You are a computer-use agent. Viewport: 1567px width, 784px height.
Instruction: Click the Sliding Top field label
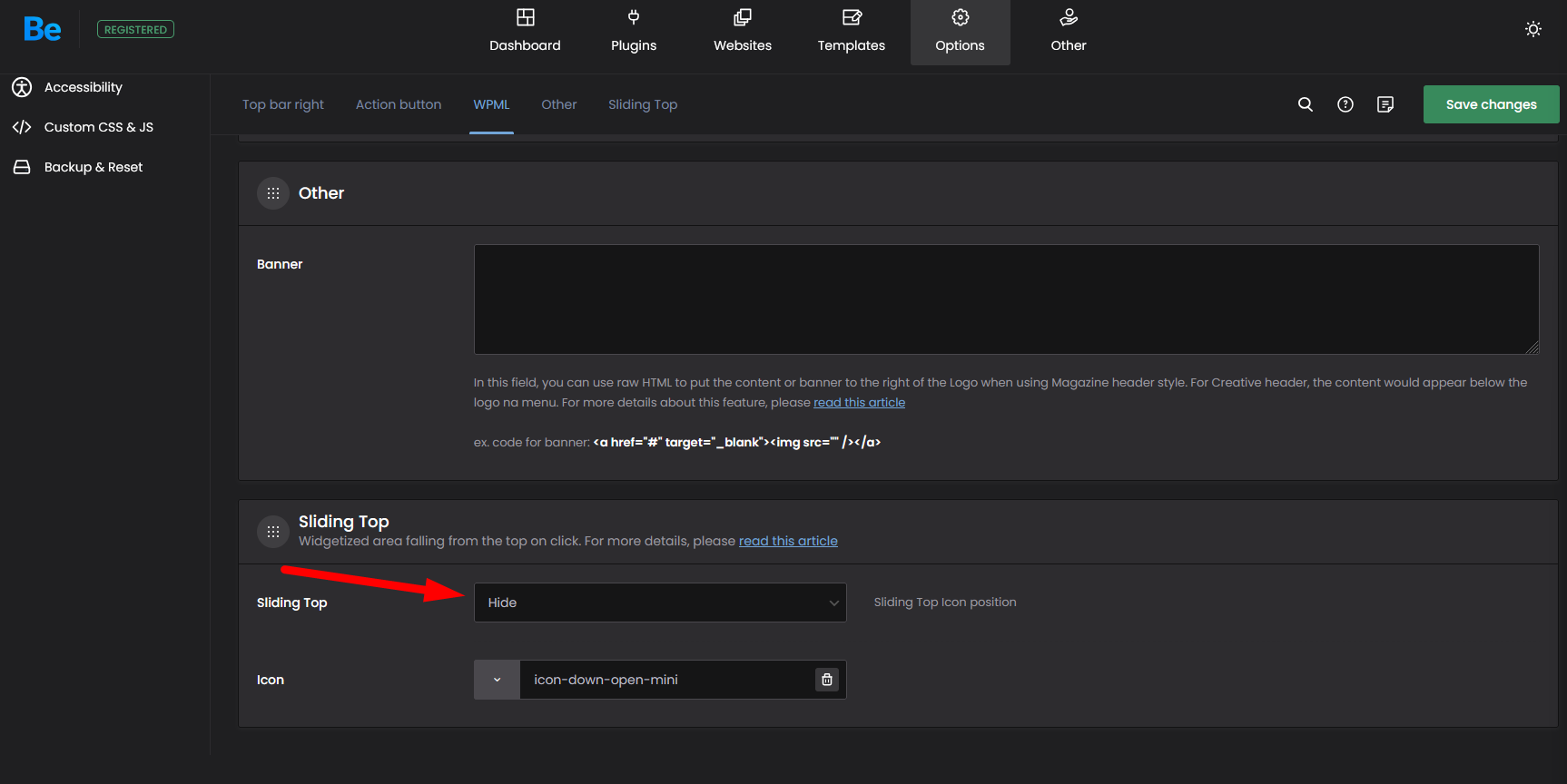coord(292,603)
